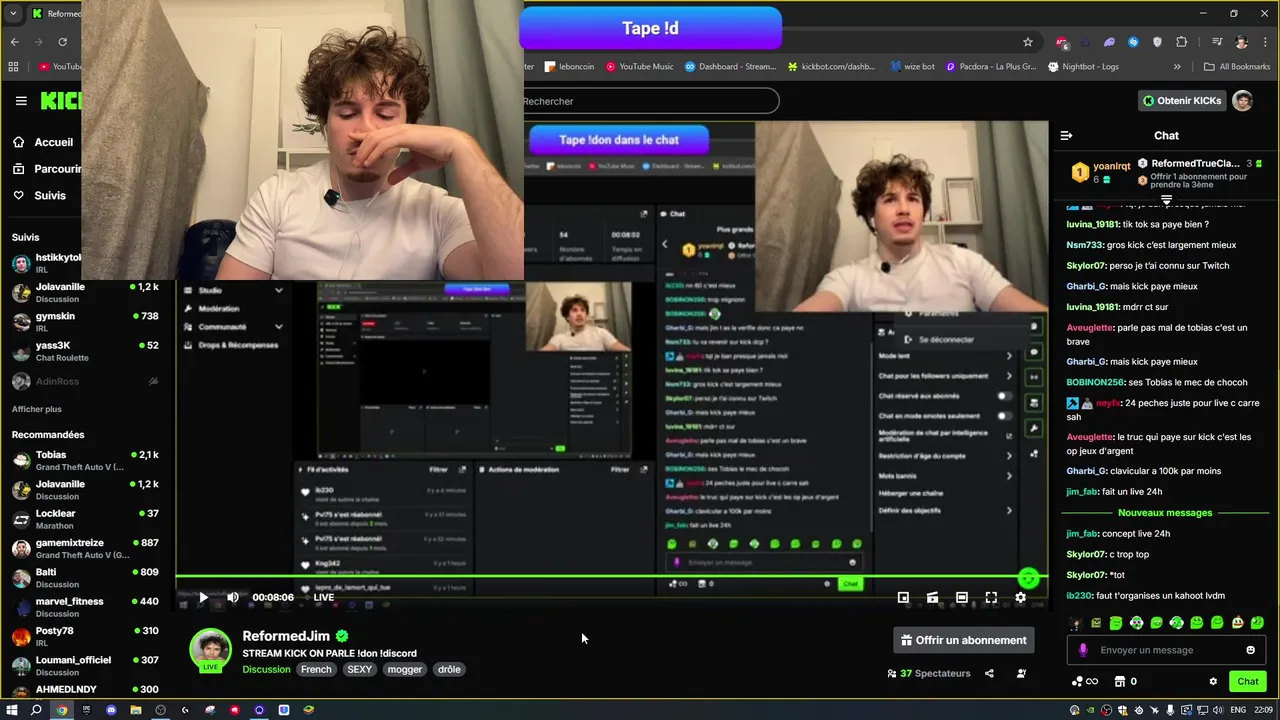Click the Rechercher search field
Image resolution: width=1280 pixels, height=720 pixels.
650,101
